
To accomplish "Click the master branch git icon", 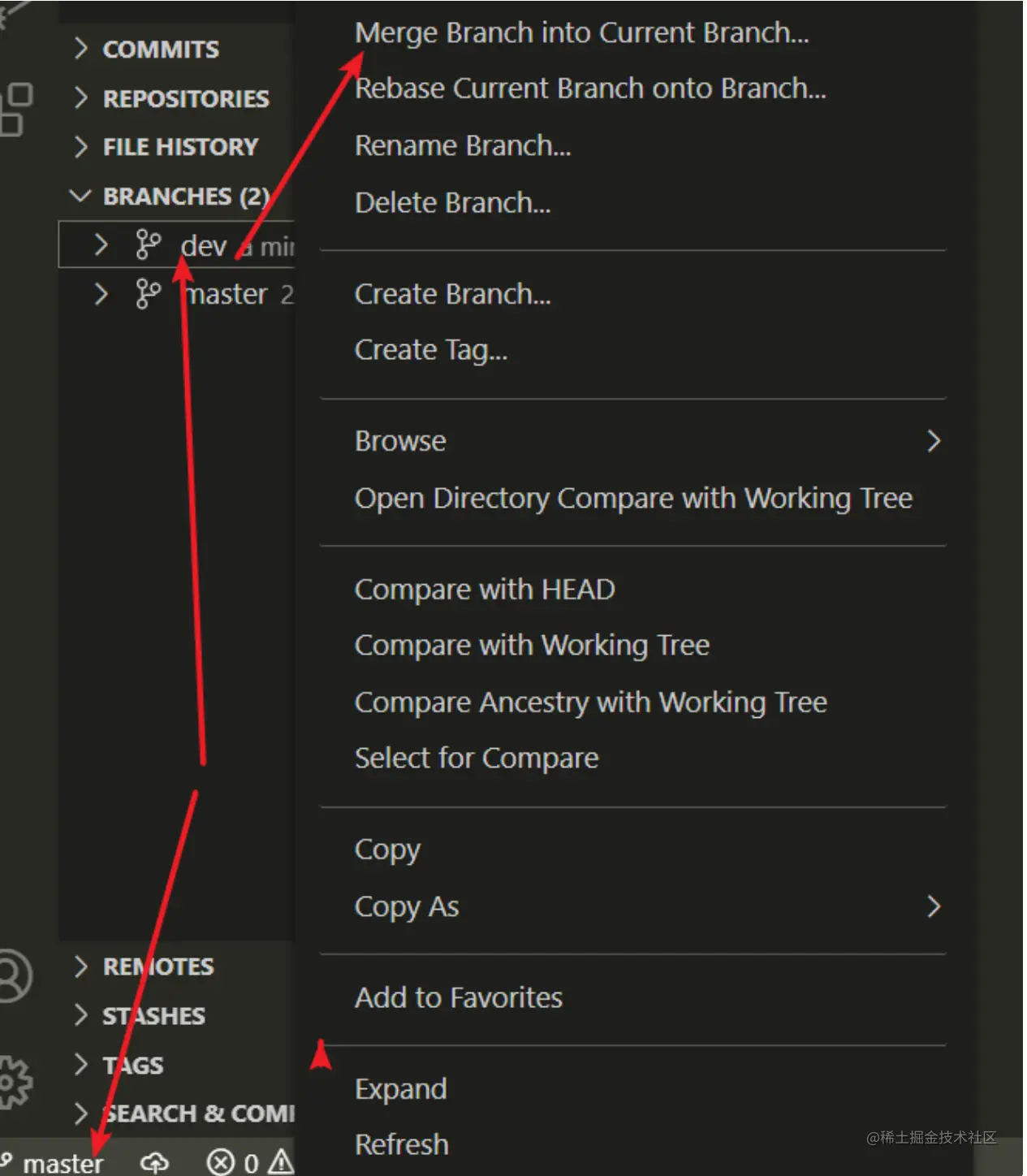I will coord(148,294).
